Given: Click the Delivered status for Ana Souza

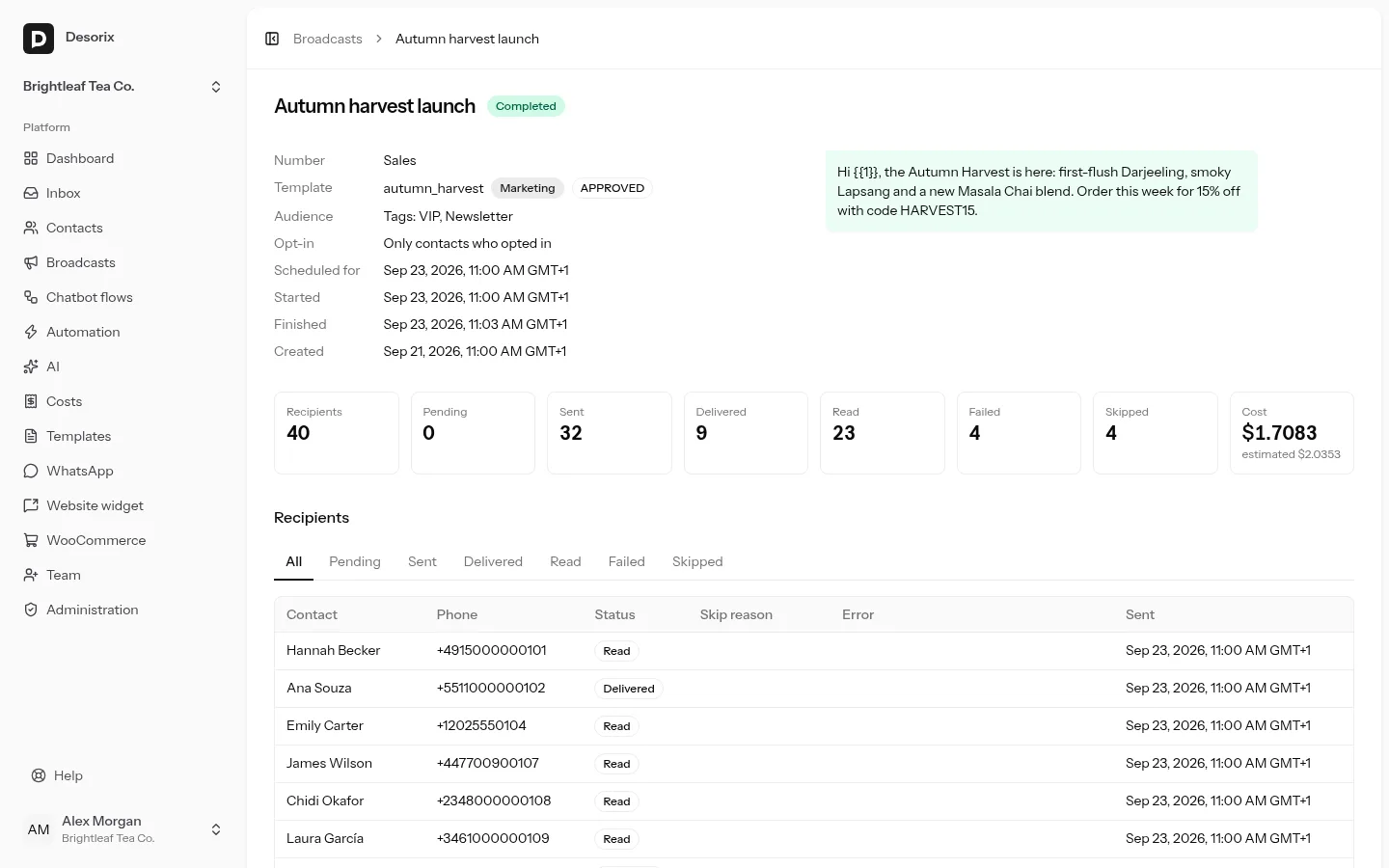Looking at the screenshot, I should click(629, 689).
